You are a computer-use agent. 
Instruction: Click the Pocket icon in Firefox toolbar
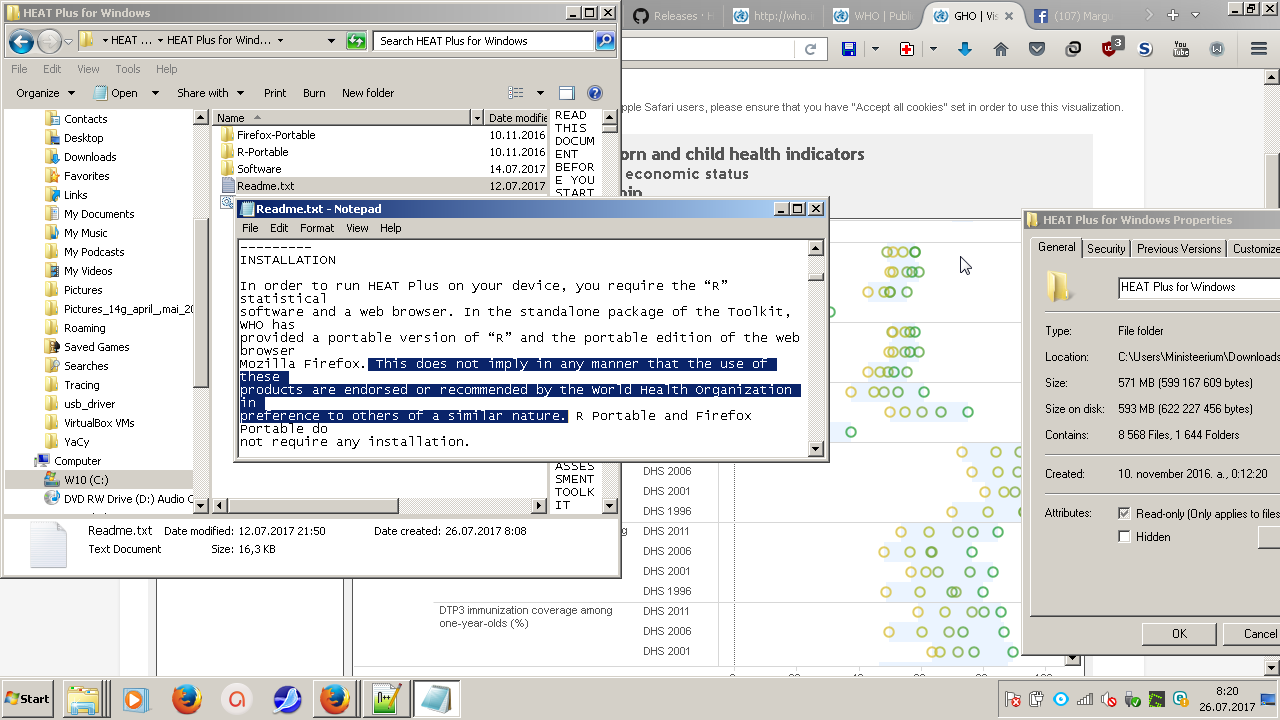(1037, 49)
